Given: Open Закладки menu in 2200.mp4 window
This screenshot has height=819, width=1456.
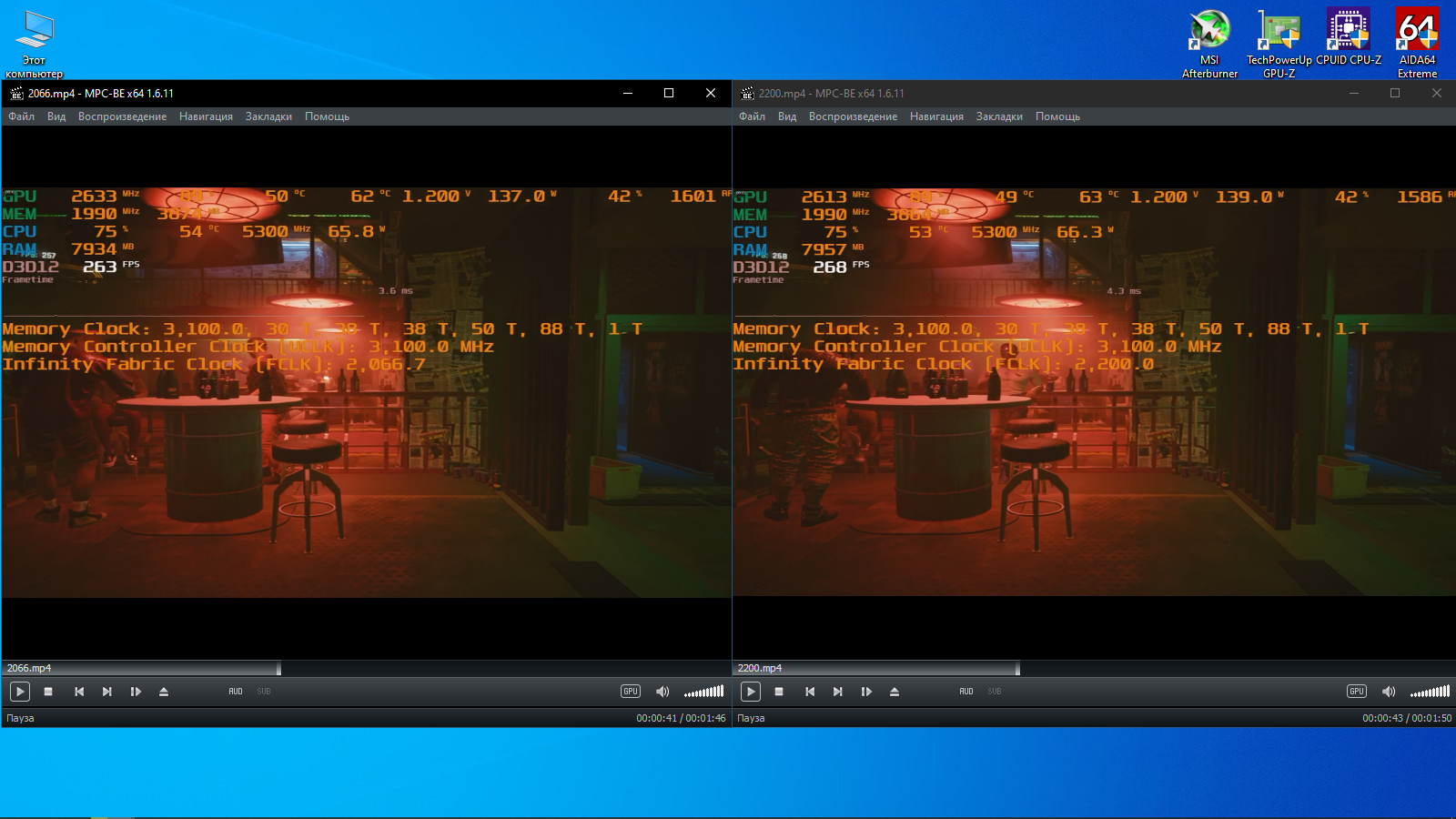Looking at the screenshot, I should point(999,116).
